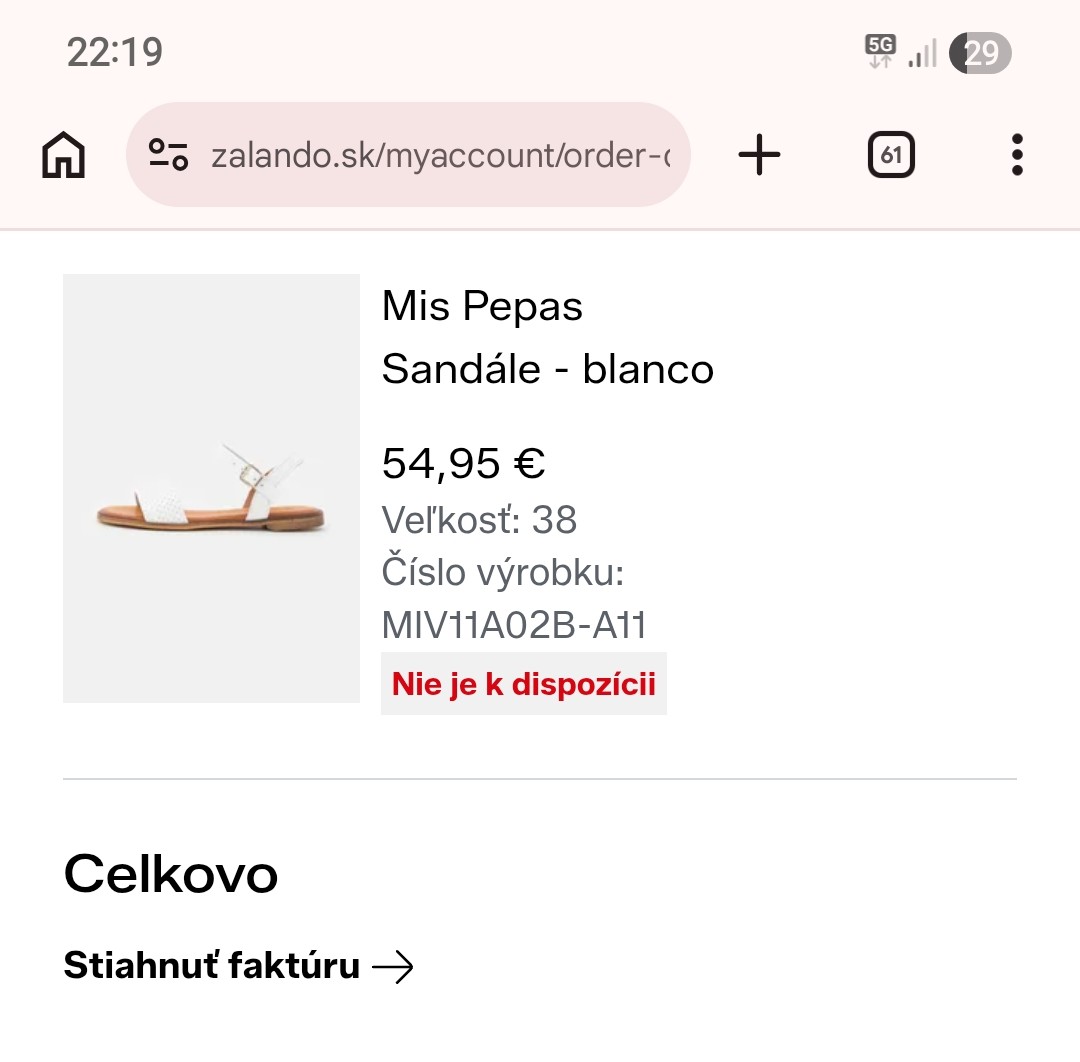Tap the Celkovo section heading
Viewport: 1080px width, 1062px height.
(171, 875)
